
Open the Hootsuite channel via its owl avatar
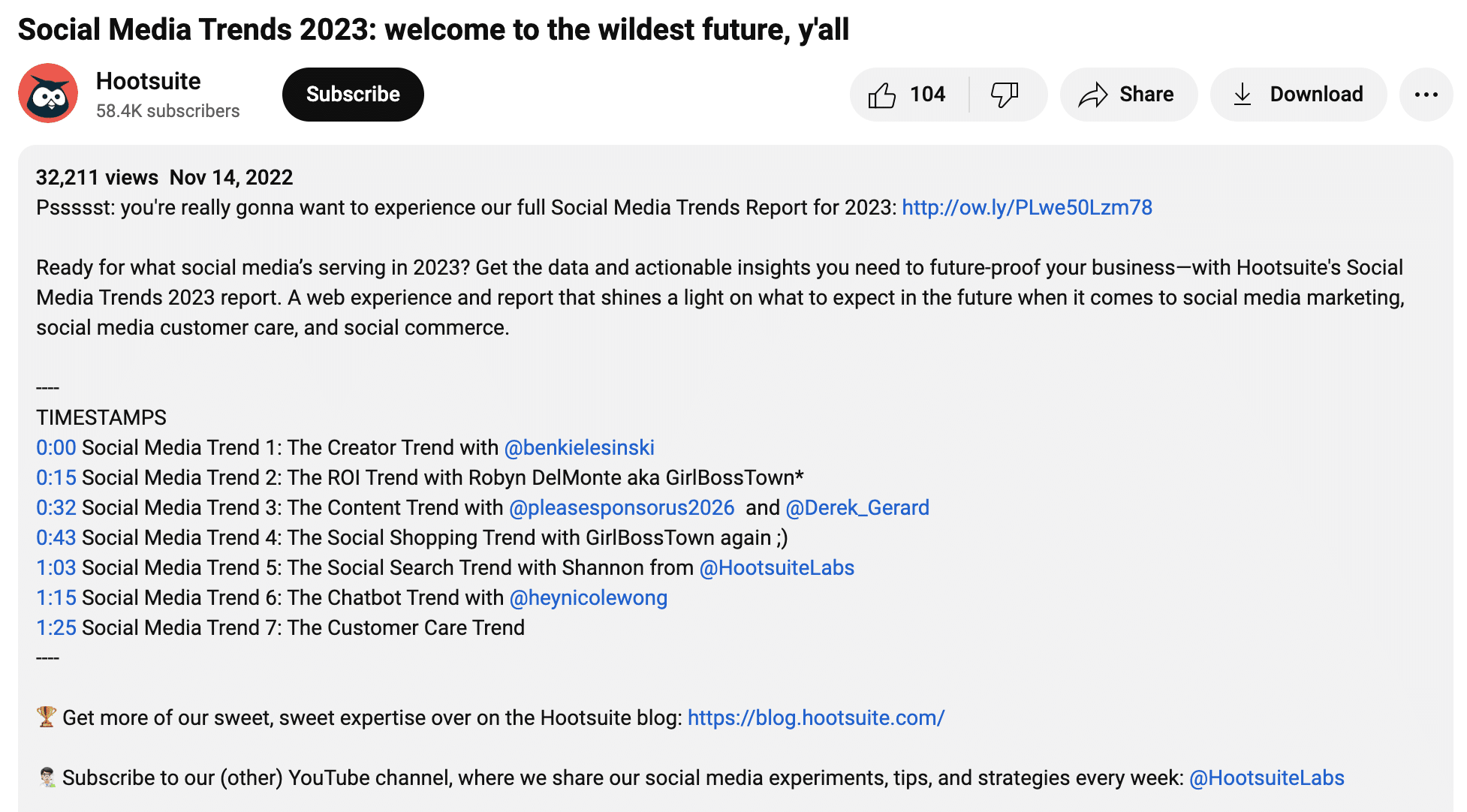tap(47, 93)
